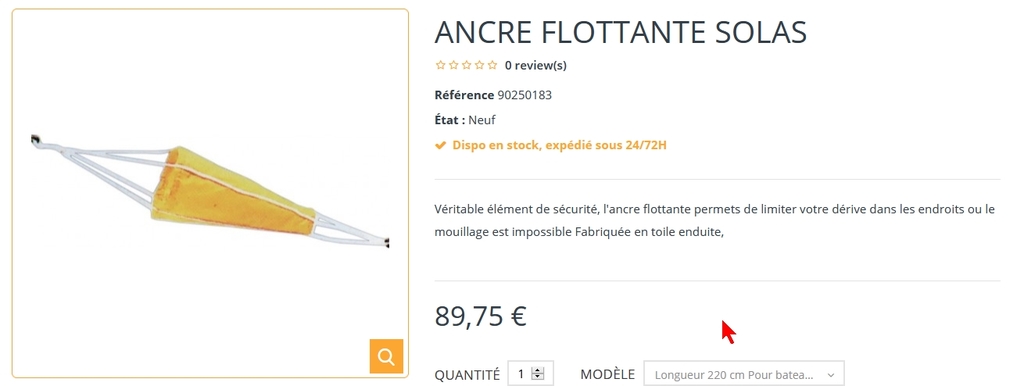Rate one star on the review stars
The height and width of the screenshot is (386, 1024).
tap(440, 65)
